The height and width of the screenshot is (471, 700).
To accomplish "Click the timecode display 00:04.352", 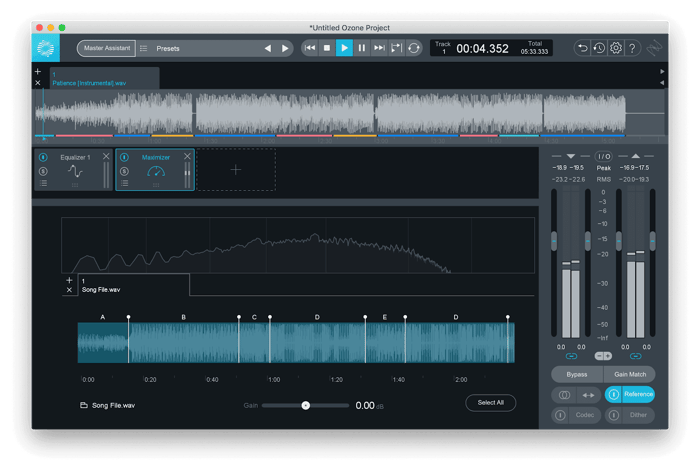I will click(482, 48).
